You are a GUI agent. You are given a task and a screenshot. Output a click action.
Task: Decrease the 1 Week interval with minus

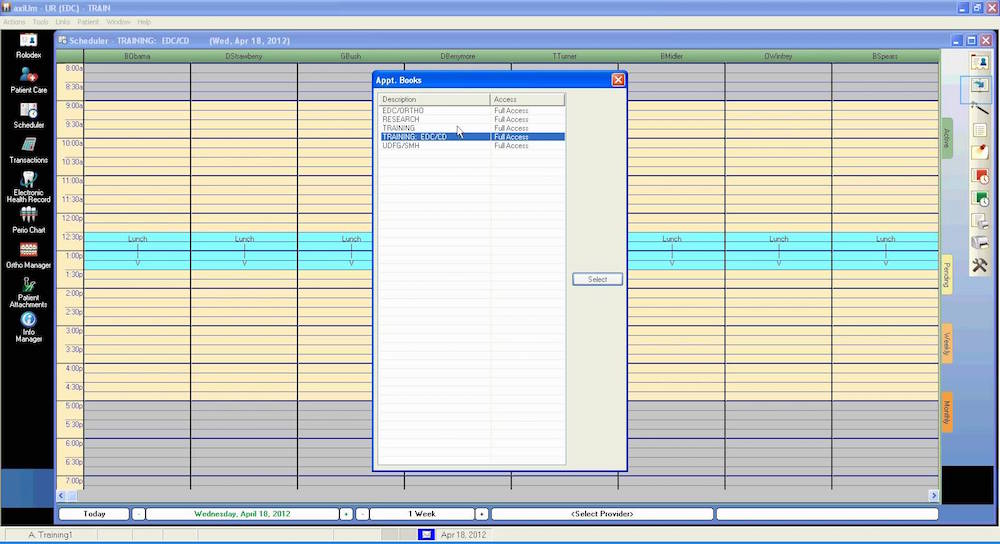click(x=362, y=514)
